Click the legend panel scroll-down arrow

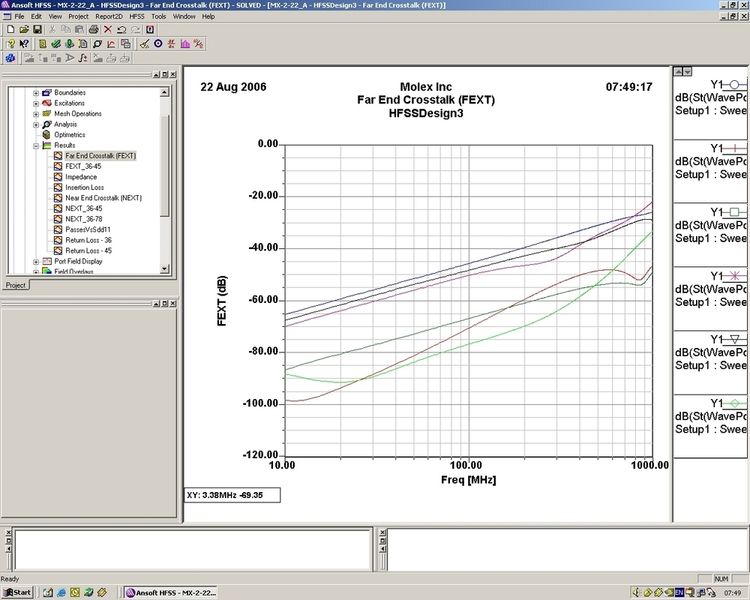pos(687,72)
